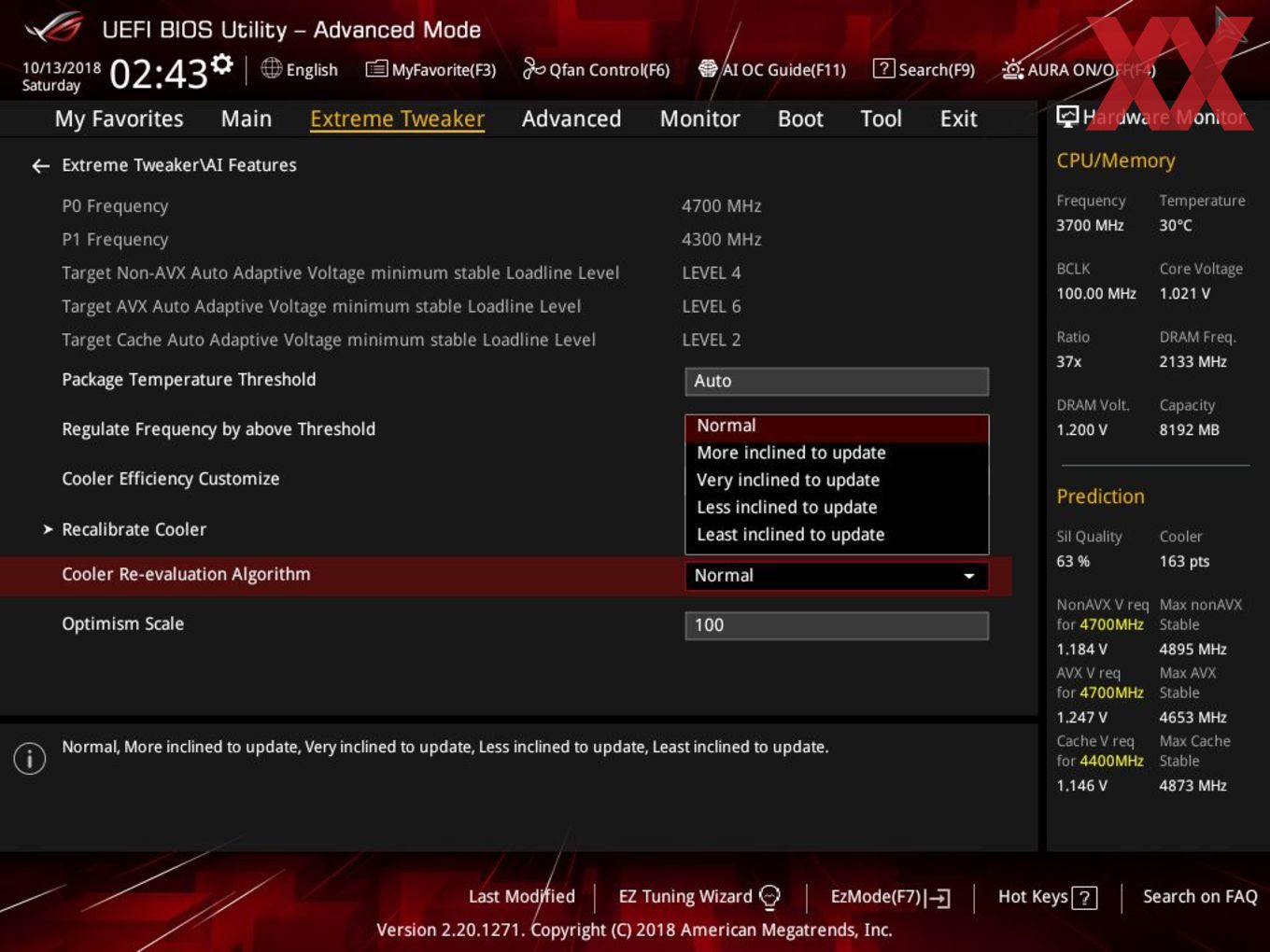
Task: Select Normal in the dropdown list
Action: coord(837,427)
